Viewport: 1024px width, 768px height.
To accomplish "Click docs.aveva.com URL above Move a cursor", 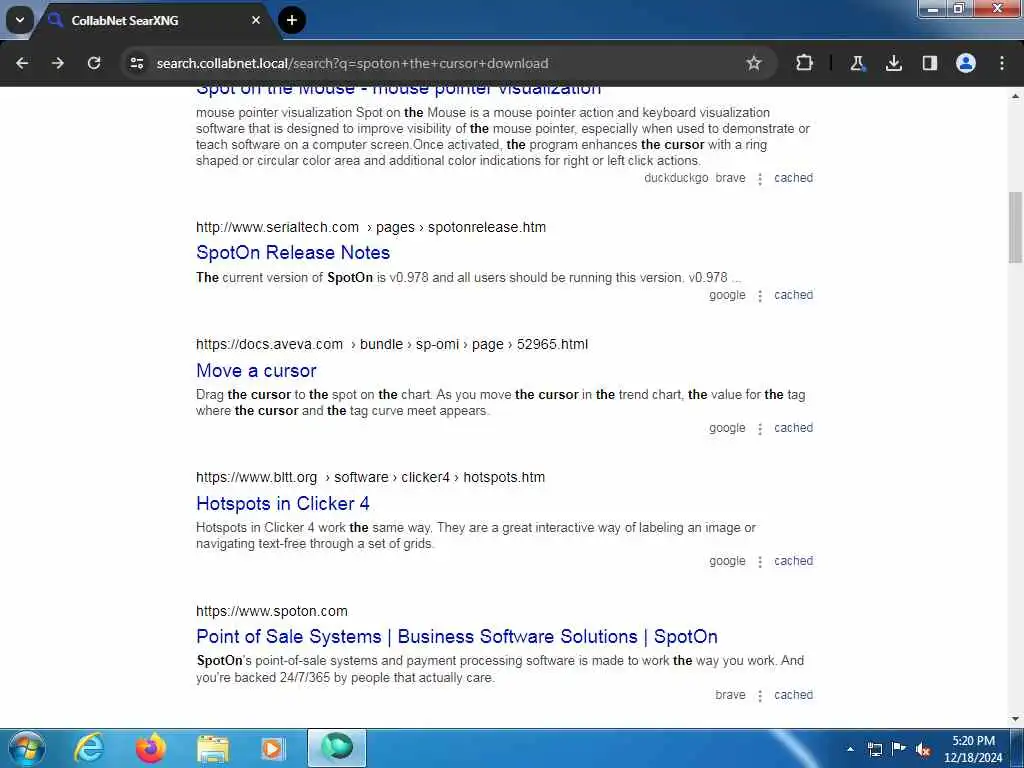I will coord(391,344).
